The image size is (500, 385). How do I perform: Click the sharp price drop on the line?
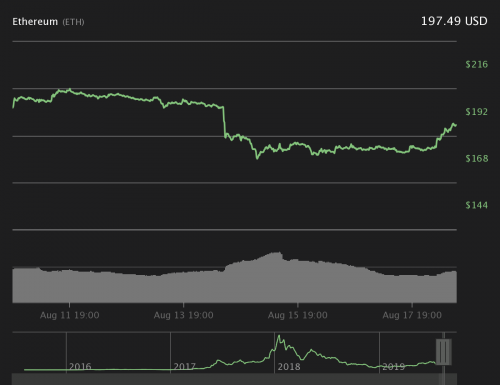pos(224,122)
